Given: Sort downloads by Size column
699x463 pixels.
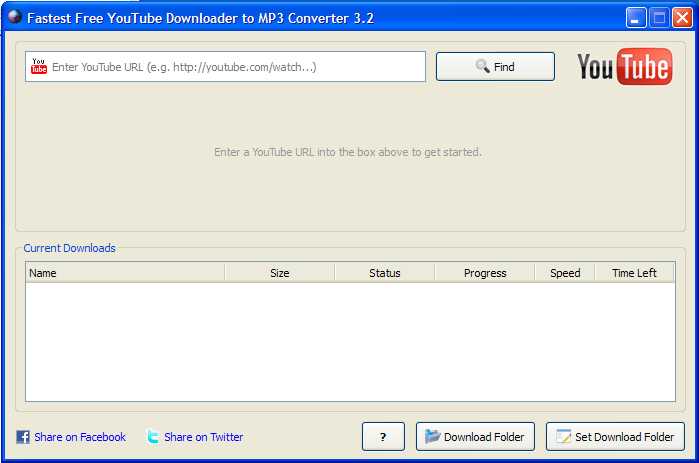Looking at the screenshot, I should click(x=280, y=273).
